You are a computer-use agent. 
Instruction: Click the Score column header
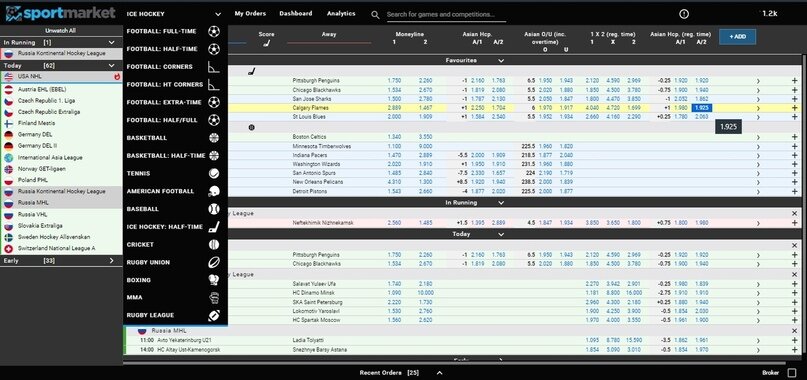(266, 34)
